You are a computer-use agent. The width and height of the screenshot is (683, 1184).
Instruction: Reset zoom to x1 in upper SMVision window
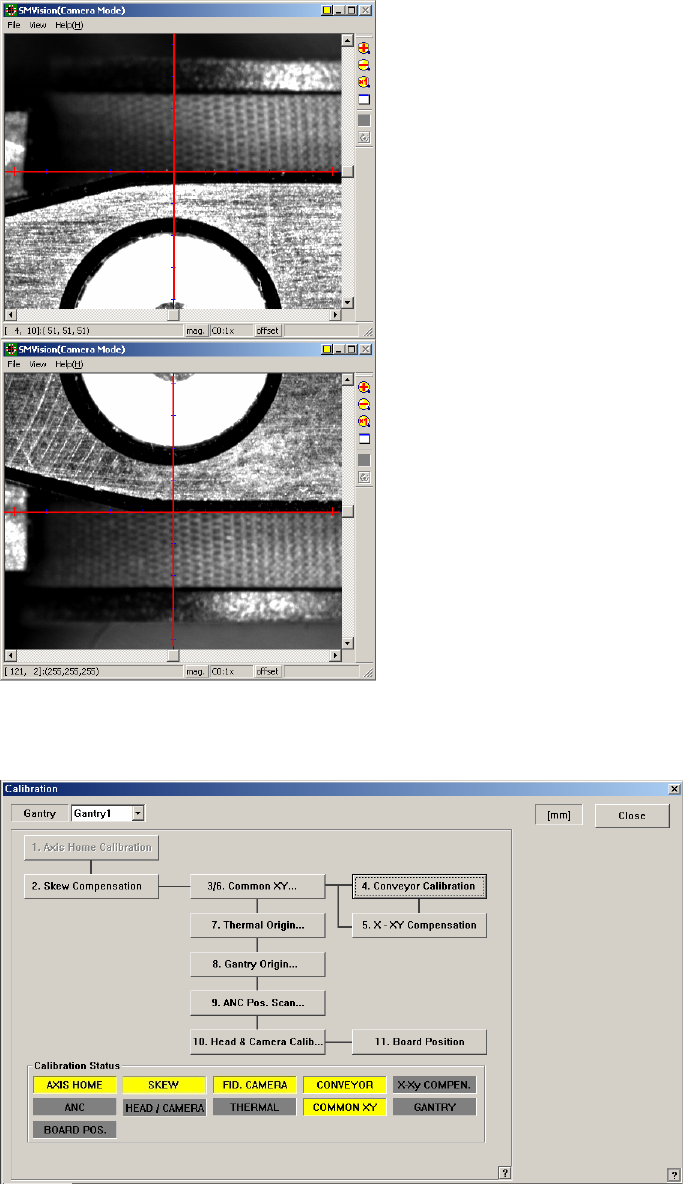click(x=364, y=82)
